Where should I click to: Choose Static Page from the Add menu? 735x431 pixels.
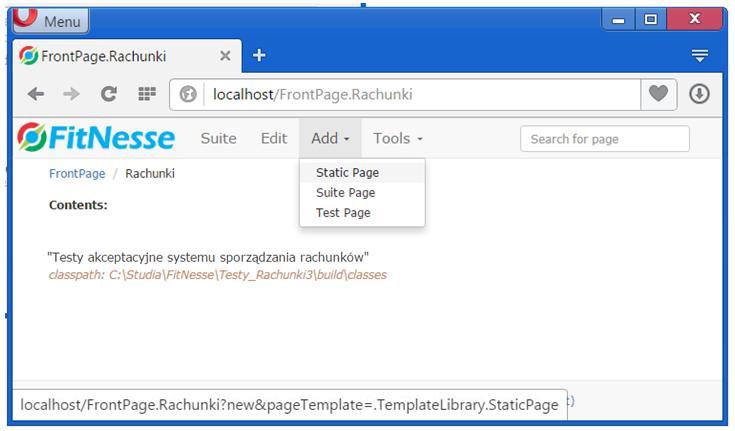362,173
